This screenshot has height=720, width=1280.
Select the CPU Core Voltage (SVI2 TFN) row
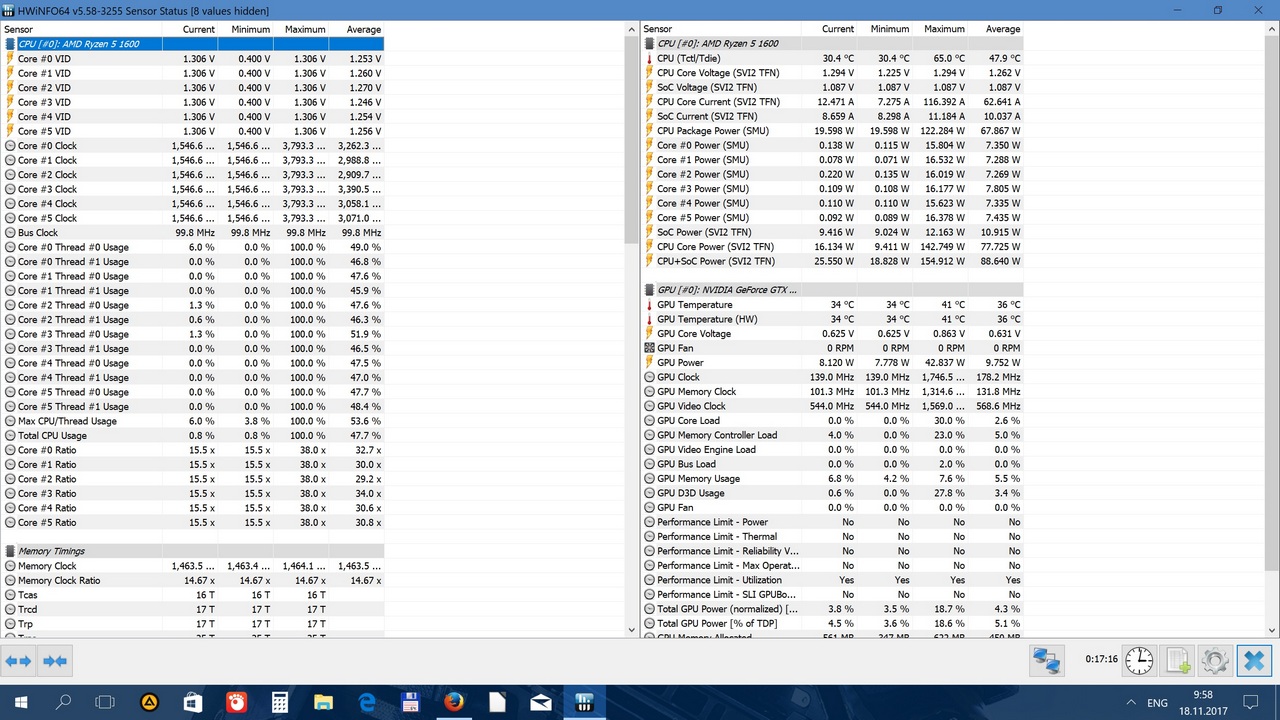(x=832, y=73)
